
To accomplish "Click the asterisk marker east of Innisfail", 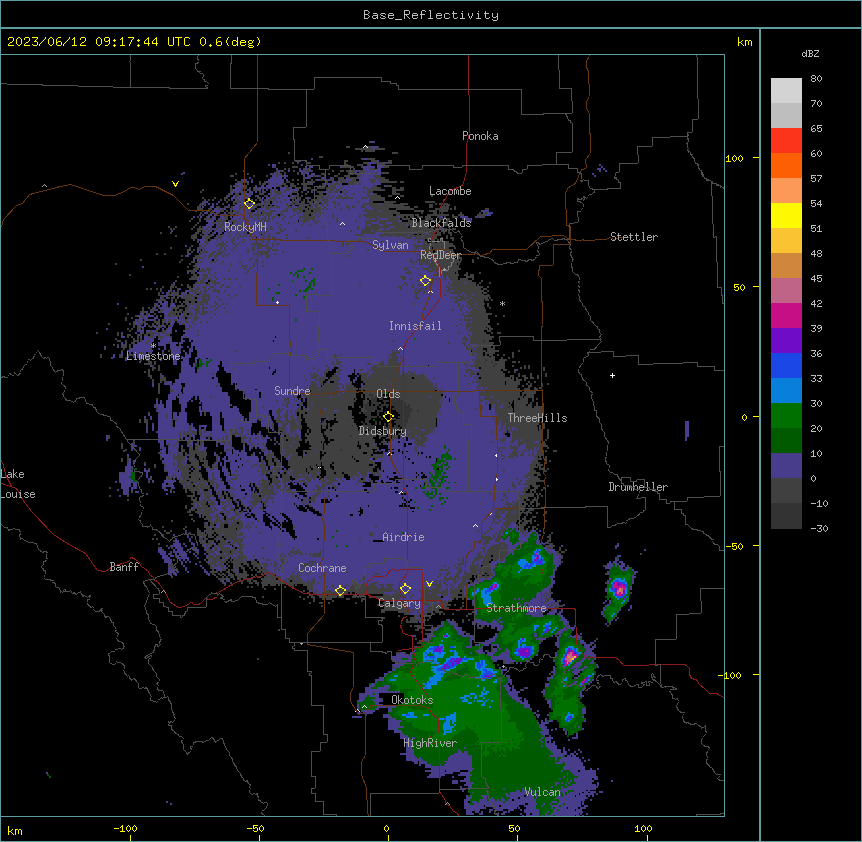I will 502,304.
